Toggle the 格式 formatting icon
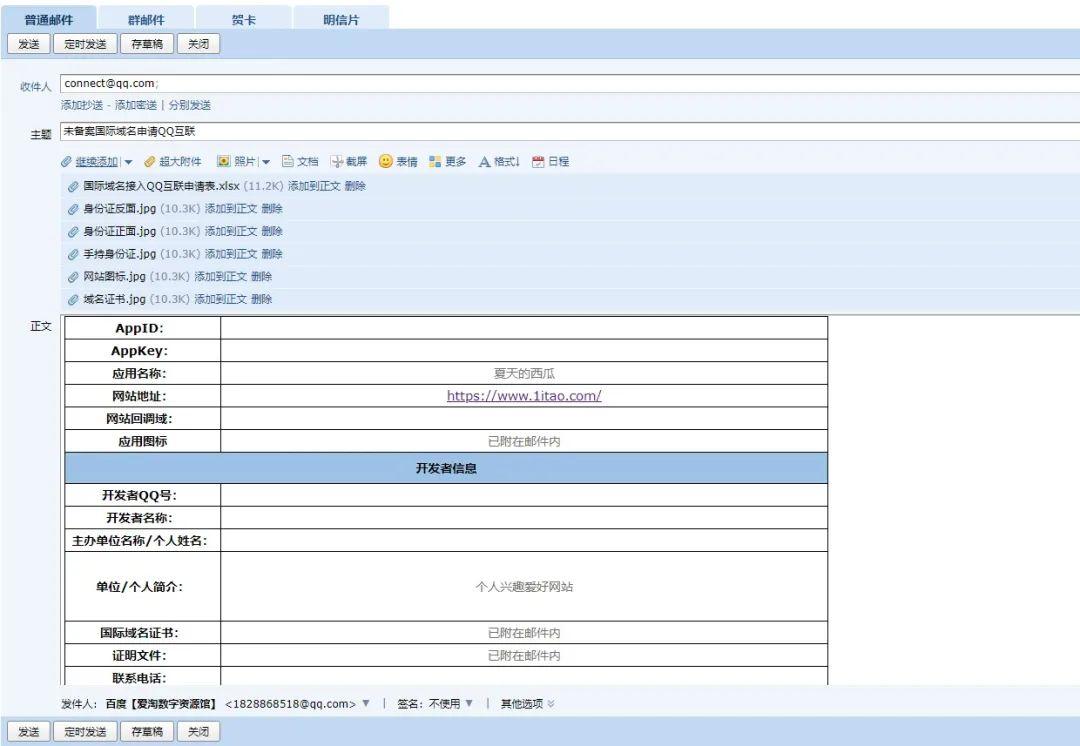 click(484, 162)
